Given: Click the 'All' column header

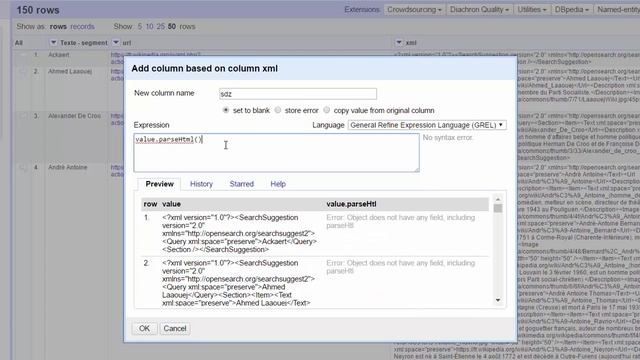Looking at the screenshot, I should (19, 43).
